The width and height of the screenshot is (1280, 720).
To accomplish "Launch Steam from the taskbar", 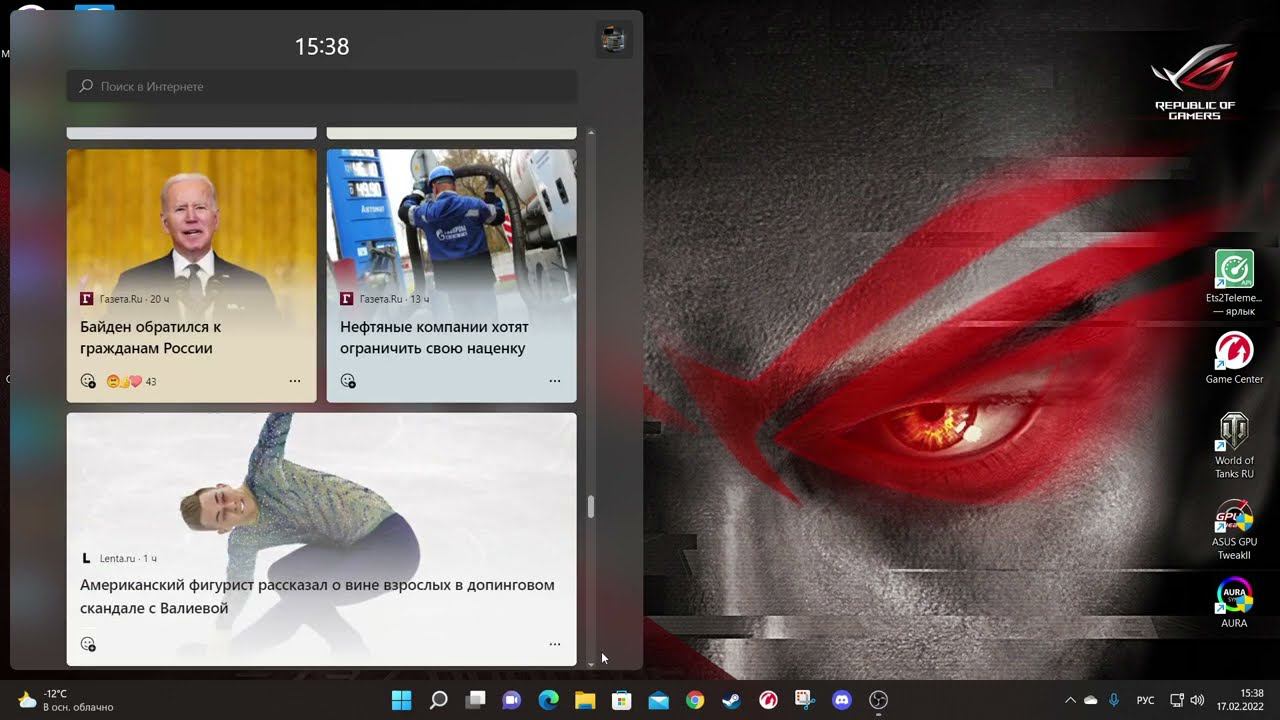I will coord(732,700).
